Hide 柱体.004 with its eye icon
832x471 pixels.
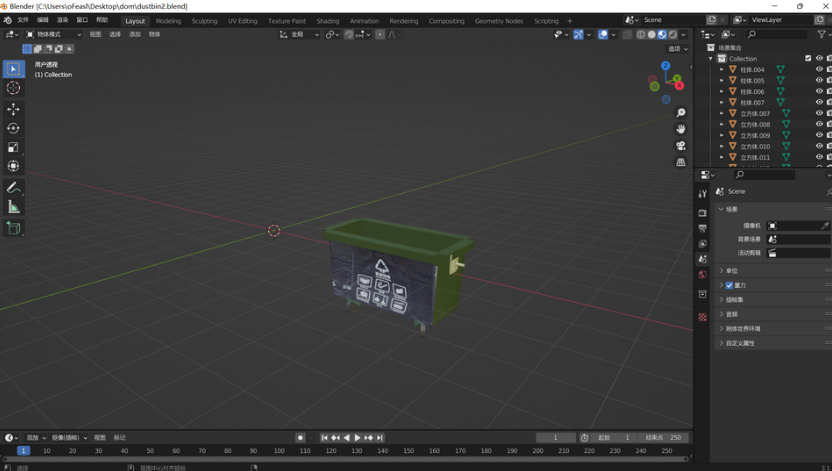pos(819,70)
